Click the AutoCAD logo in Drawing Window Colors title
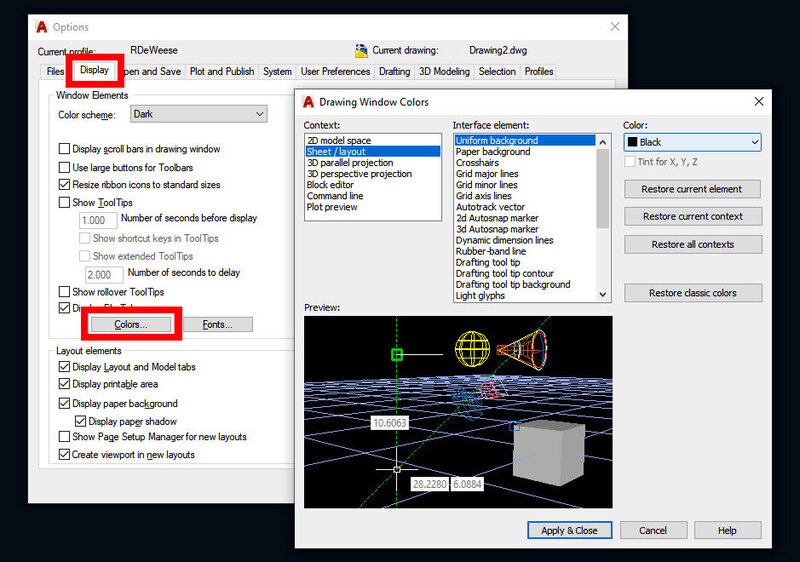The image size is (800, 562). click(308, 102)
